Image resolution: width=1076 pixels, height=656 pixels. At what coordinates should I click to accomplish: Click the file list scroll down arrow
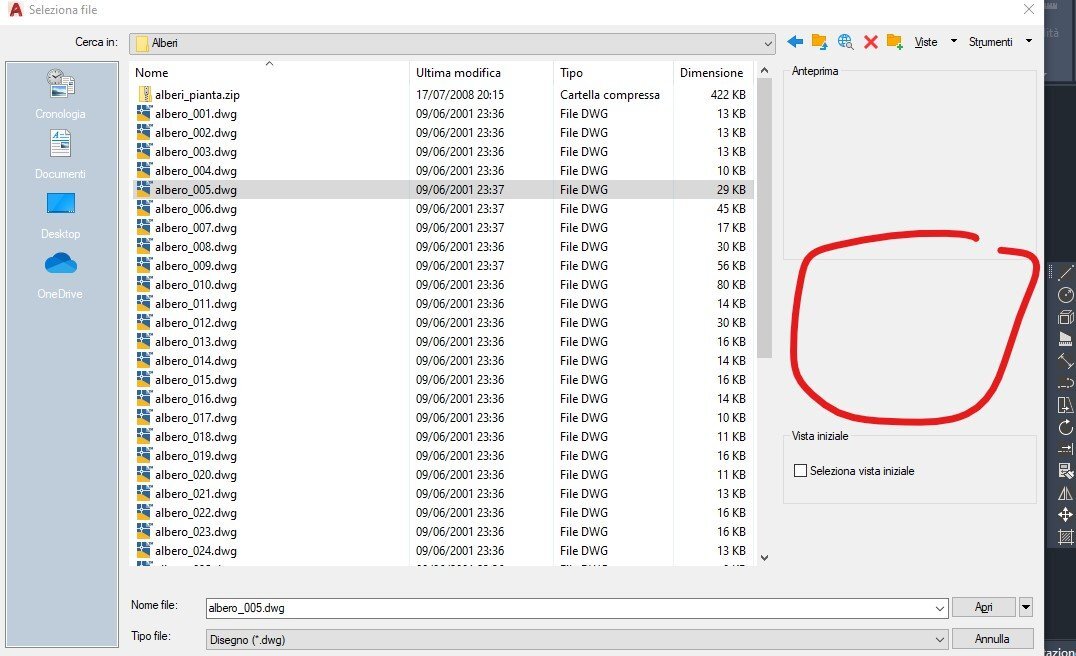point(764,558)
